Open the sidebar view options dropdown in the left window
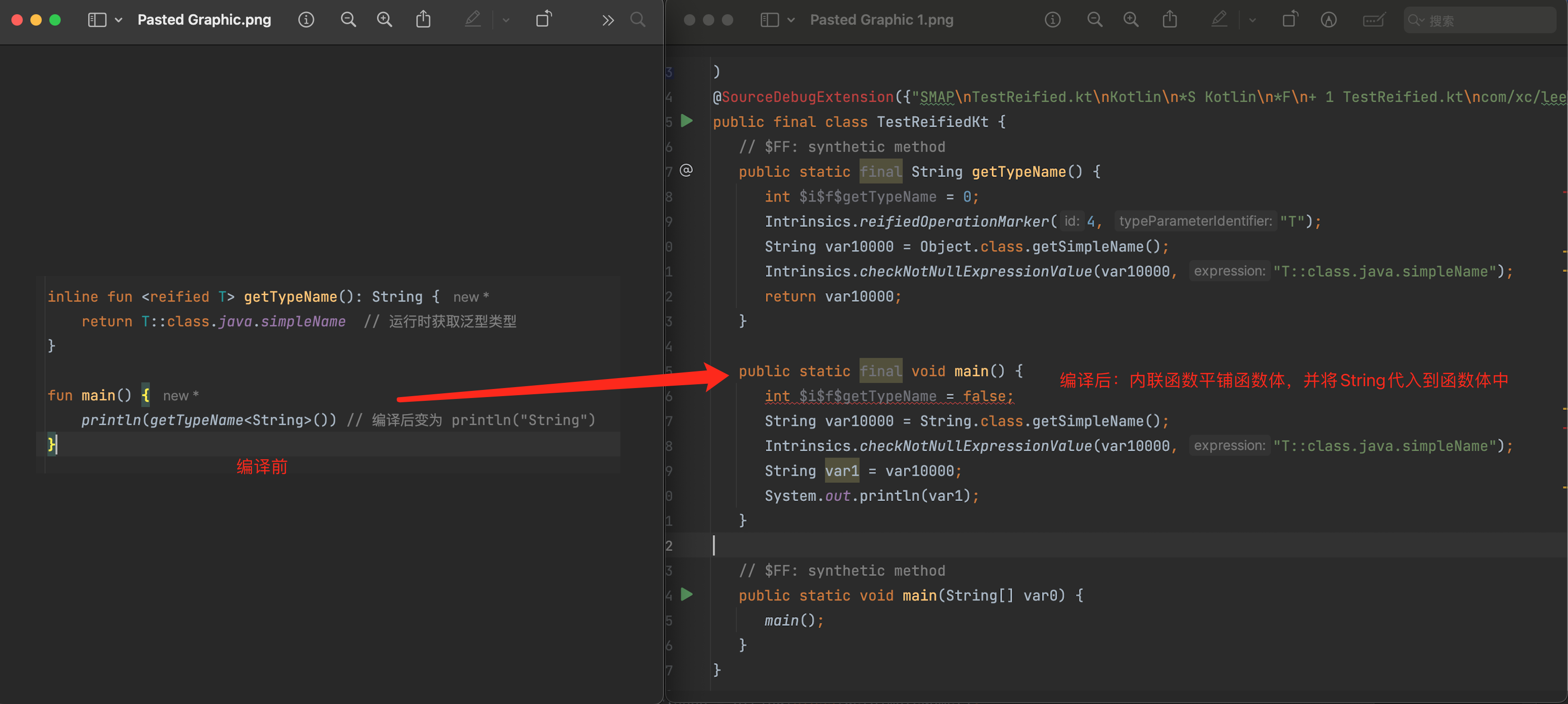The width and height of the screenshot is (1568, 704). (x=119, y=20)
